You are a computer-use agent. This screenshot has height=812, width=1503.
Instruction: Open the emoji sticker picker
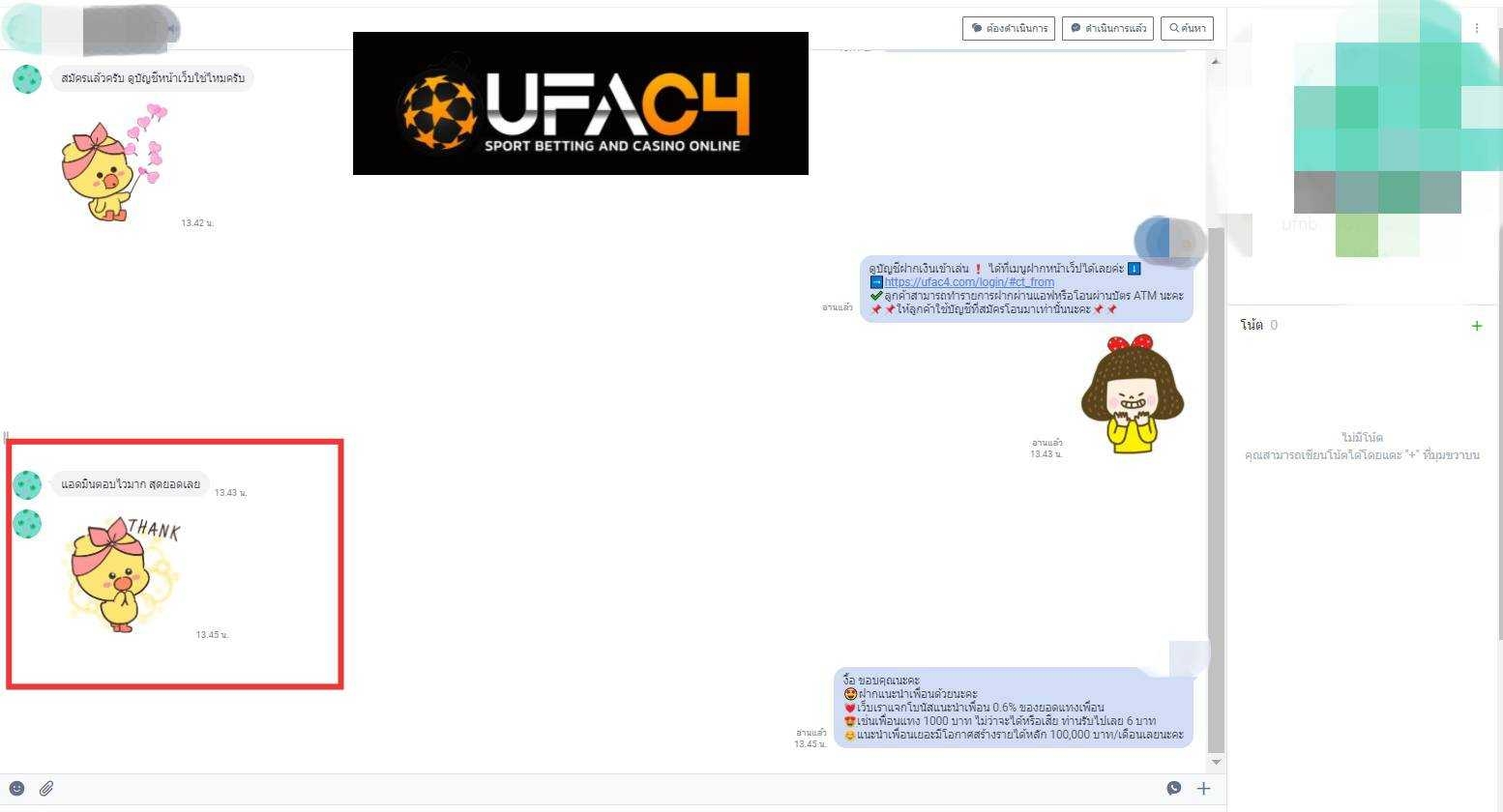point(16,788)
